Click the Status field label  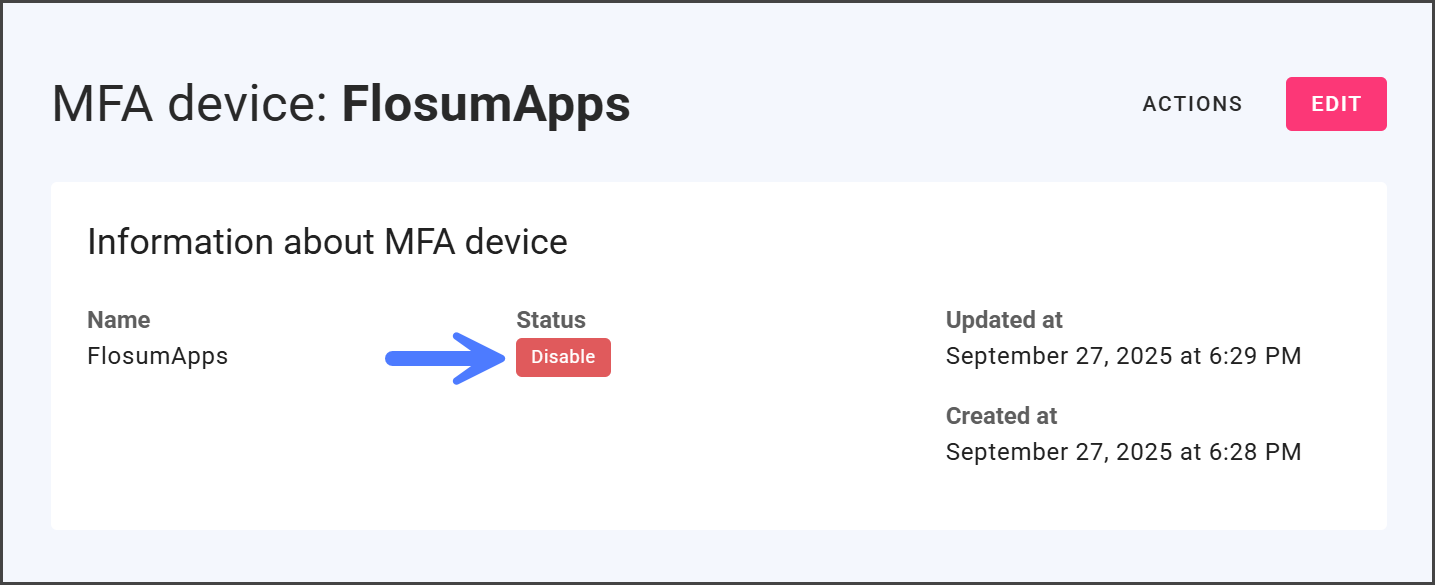[x=551, y=320]
